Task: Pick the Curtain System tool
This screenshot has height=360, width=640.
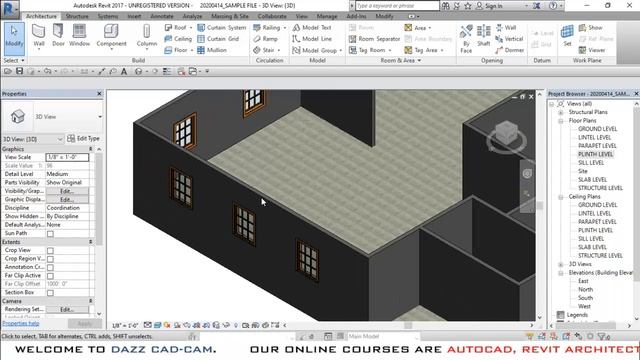Action: (222, 28)
